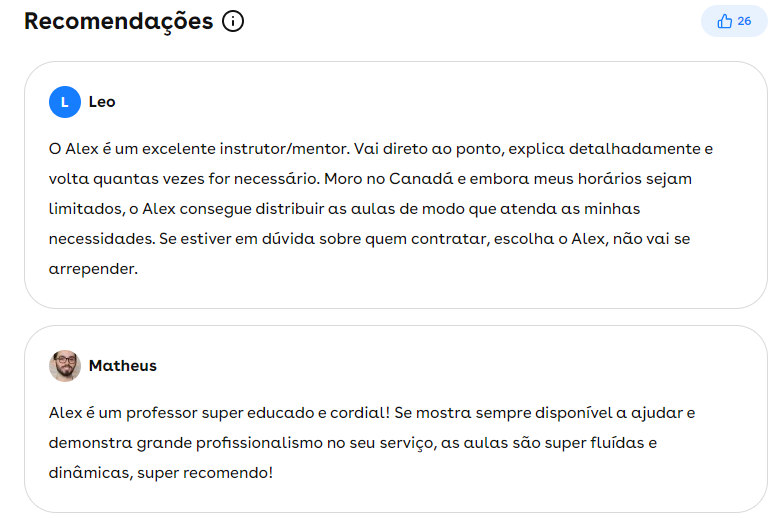The width and height of the screenshot is (771, 528).
Task: Click the reviewer name Leo
Action: [102, 102]
